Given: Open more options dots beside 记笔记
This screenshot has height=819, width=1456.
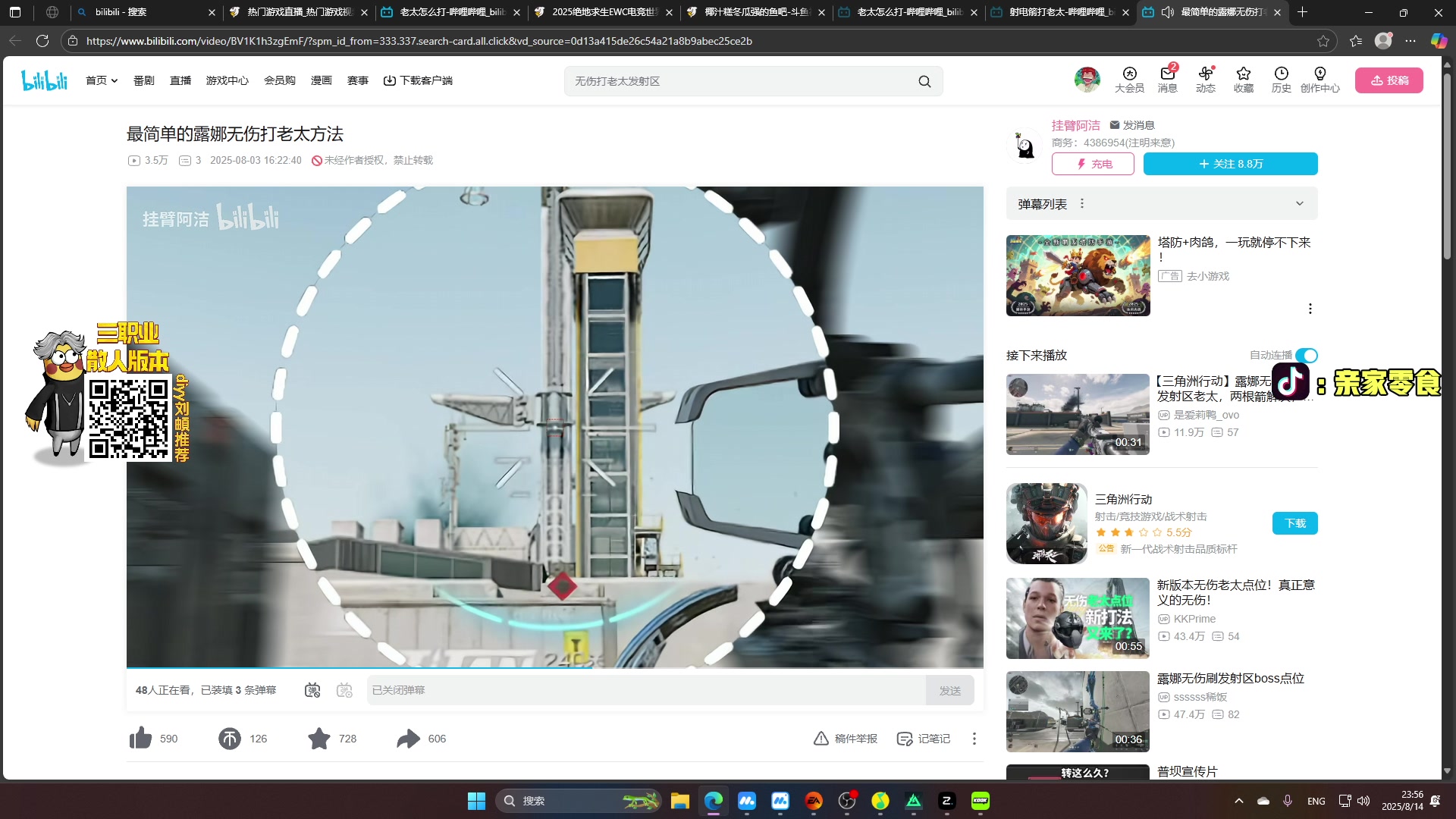Looking at the screenshot, I should (974, 739).
